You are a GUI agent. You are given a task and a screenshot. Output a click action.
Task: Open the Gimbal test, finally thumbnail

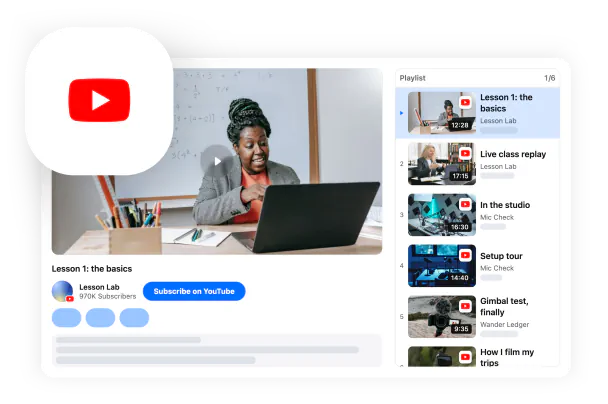point(442,317)
